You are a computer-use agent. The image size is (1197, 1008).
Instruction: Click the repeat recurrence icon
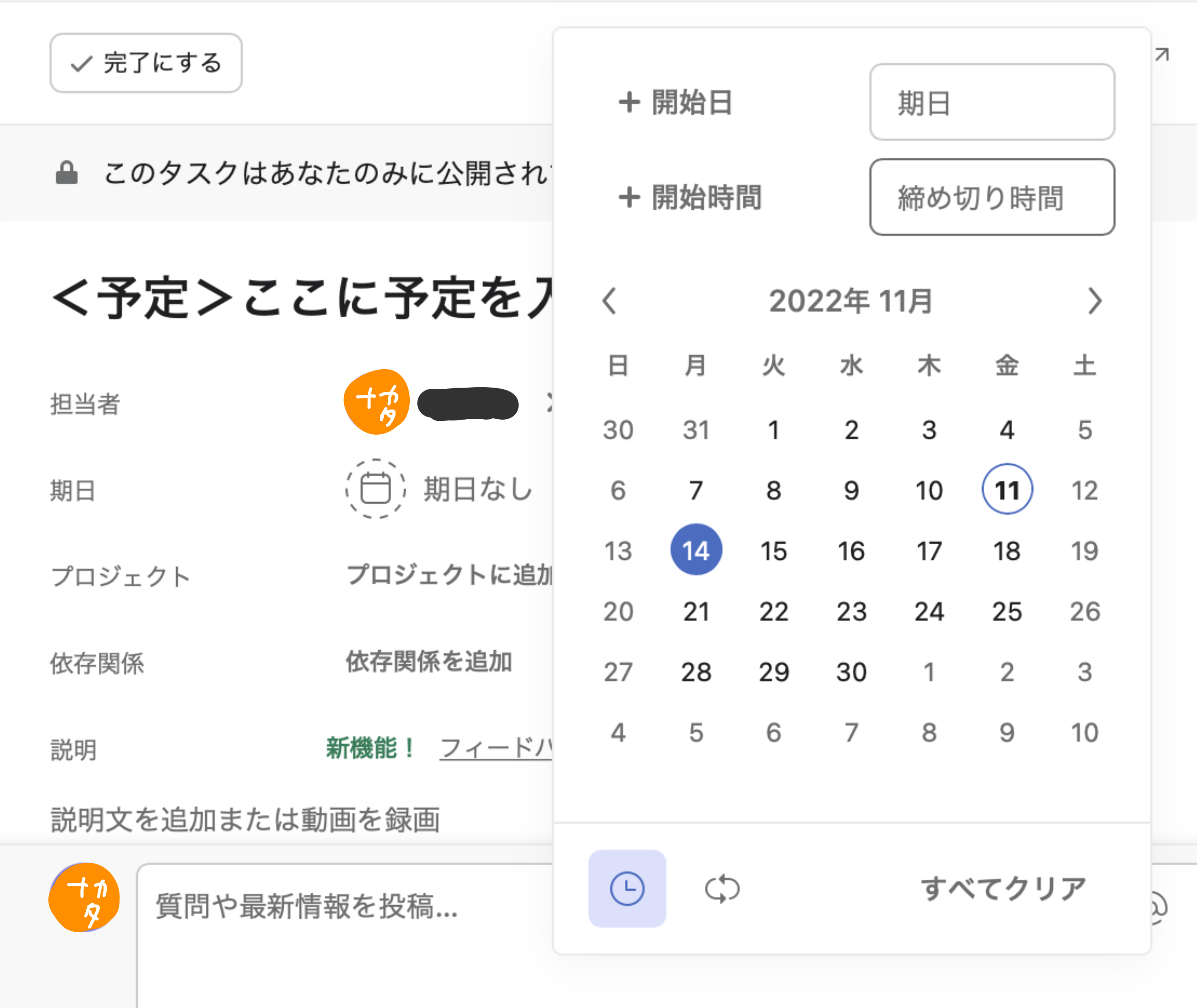tap(722, 888)
